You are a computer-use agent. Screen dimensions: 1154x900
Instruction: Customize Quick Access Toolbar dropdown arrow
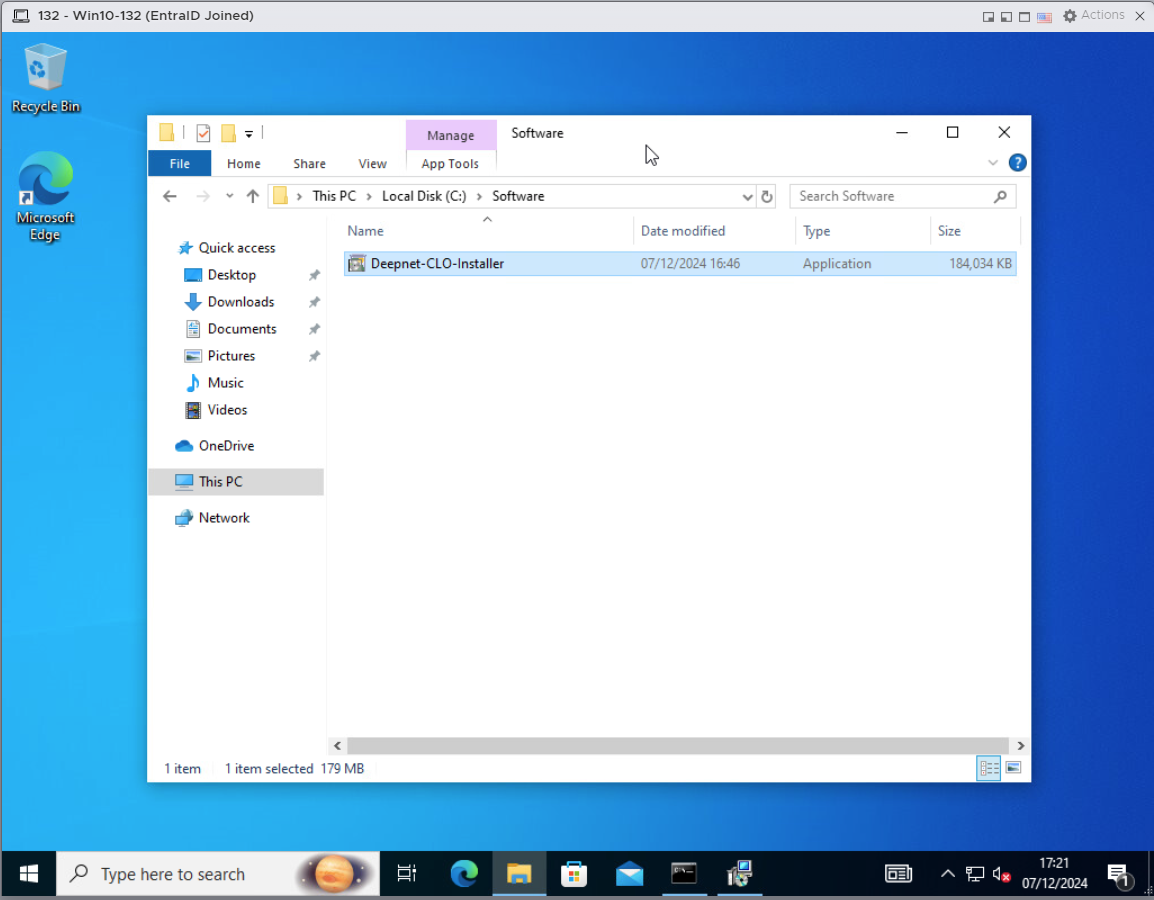(249, 133)
